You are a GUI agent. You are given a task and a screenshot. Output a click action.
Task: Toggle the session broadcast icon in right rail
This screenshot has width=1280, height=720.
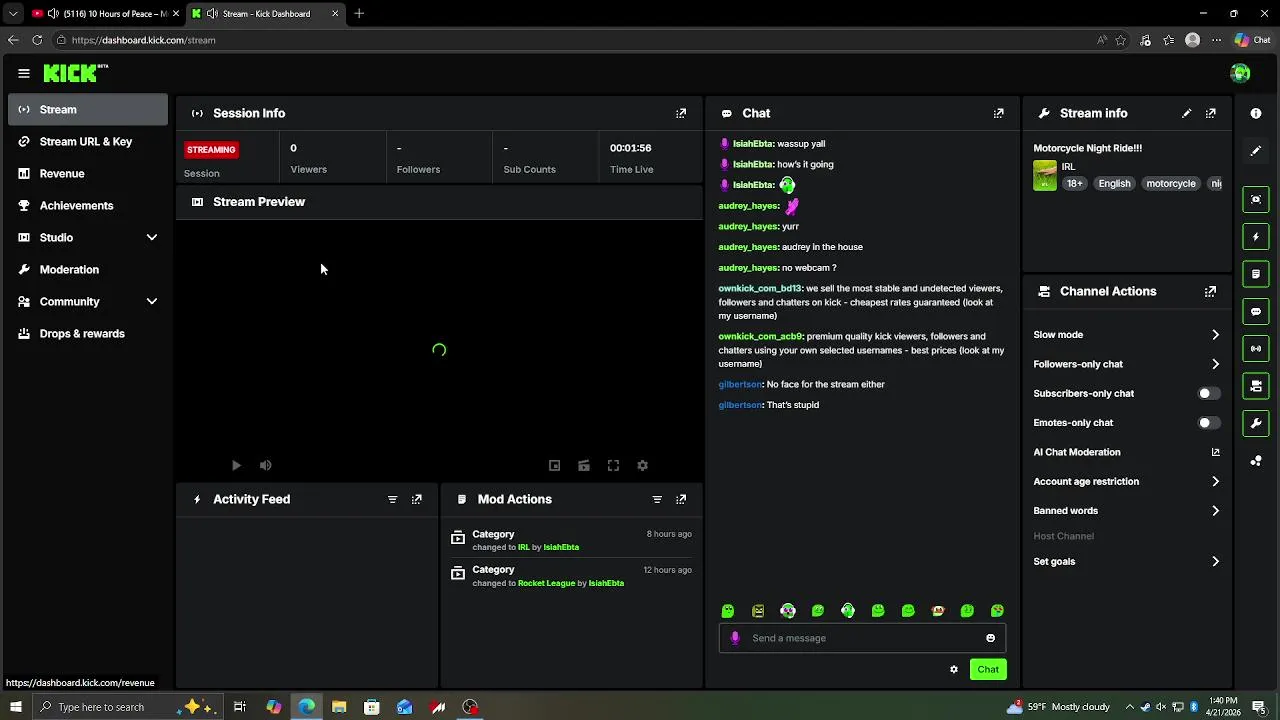(1256, 349)
